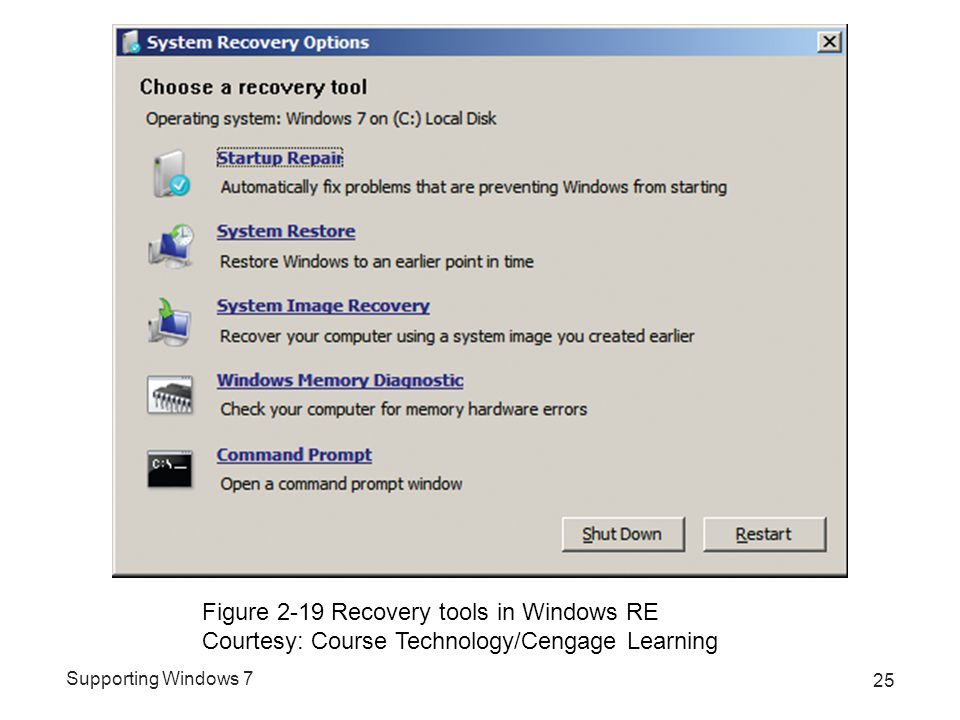Click 'Restore Windows to an earlier point in time'

[x=377, y=262]
